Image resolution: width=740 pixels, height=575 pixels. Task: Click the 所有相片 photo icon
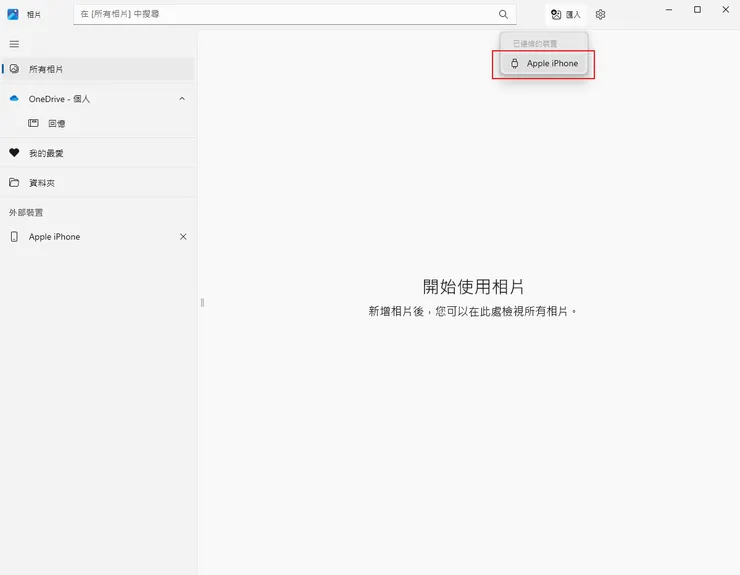pyautogui.click(x=14, y=69)
